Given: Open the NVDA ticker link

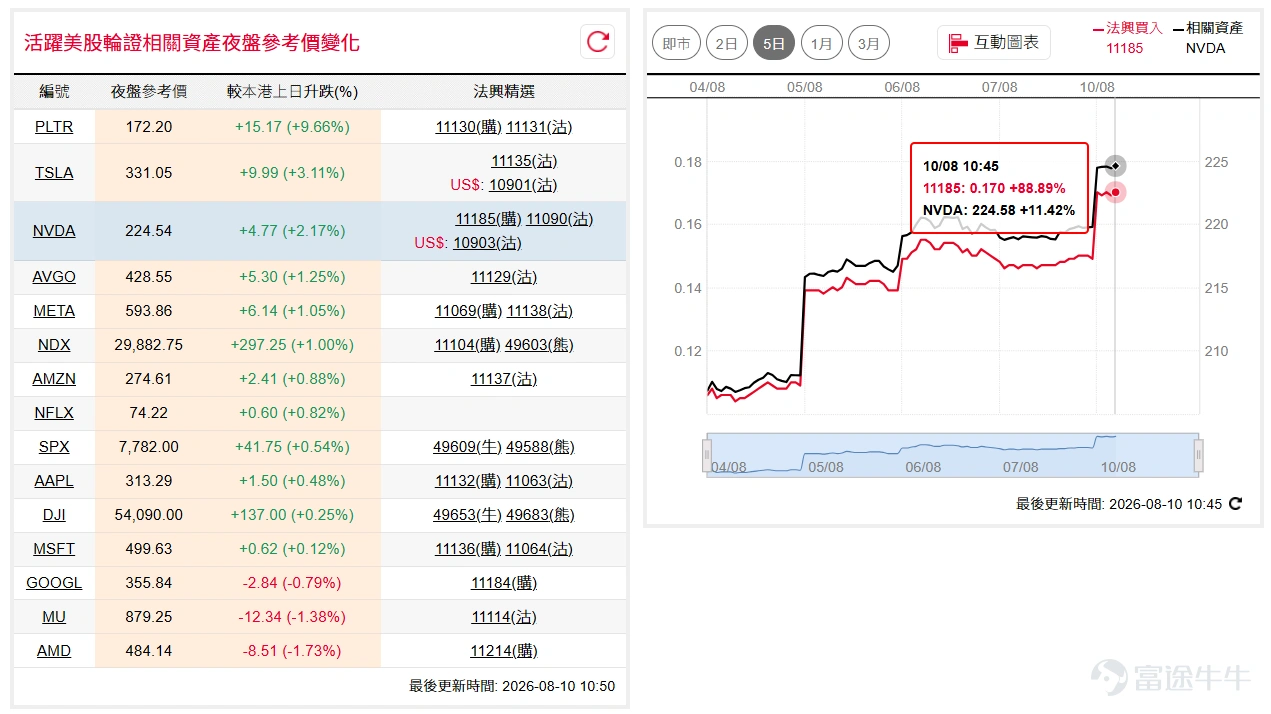Looking at the screenshot, I should [54, 231].
